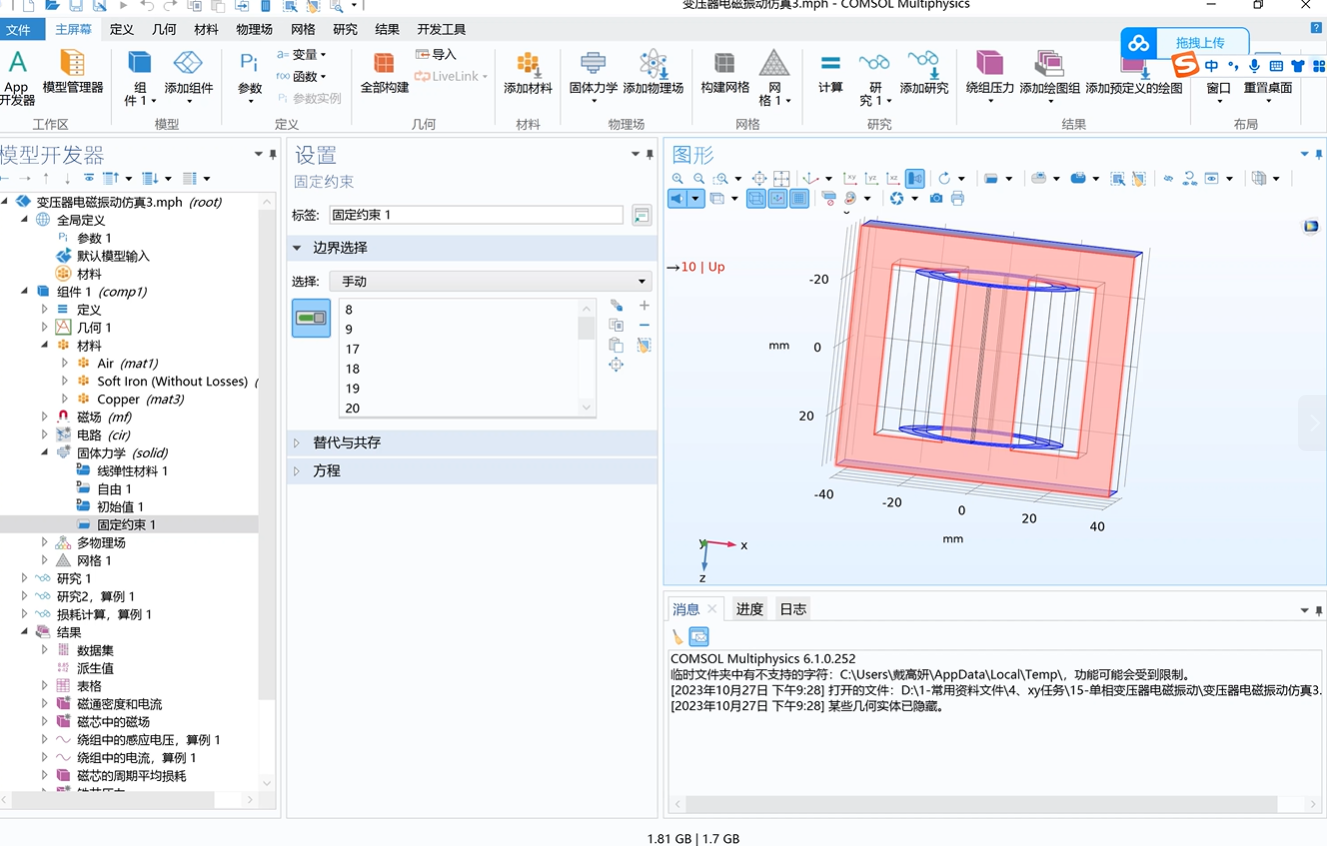Open the 文件 menu
Viewport: 1327px width, 846px height.
(19, 30)
